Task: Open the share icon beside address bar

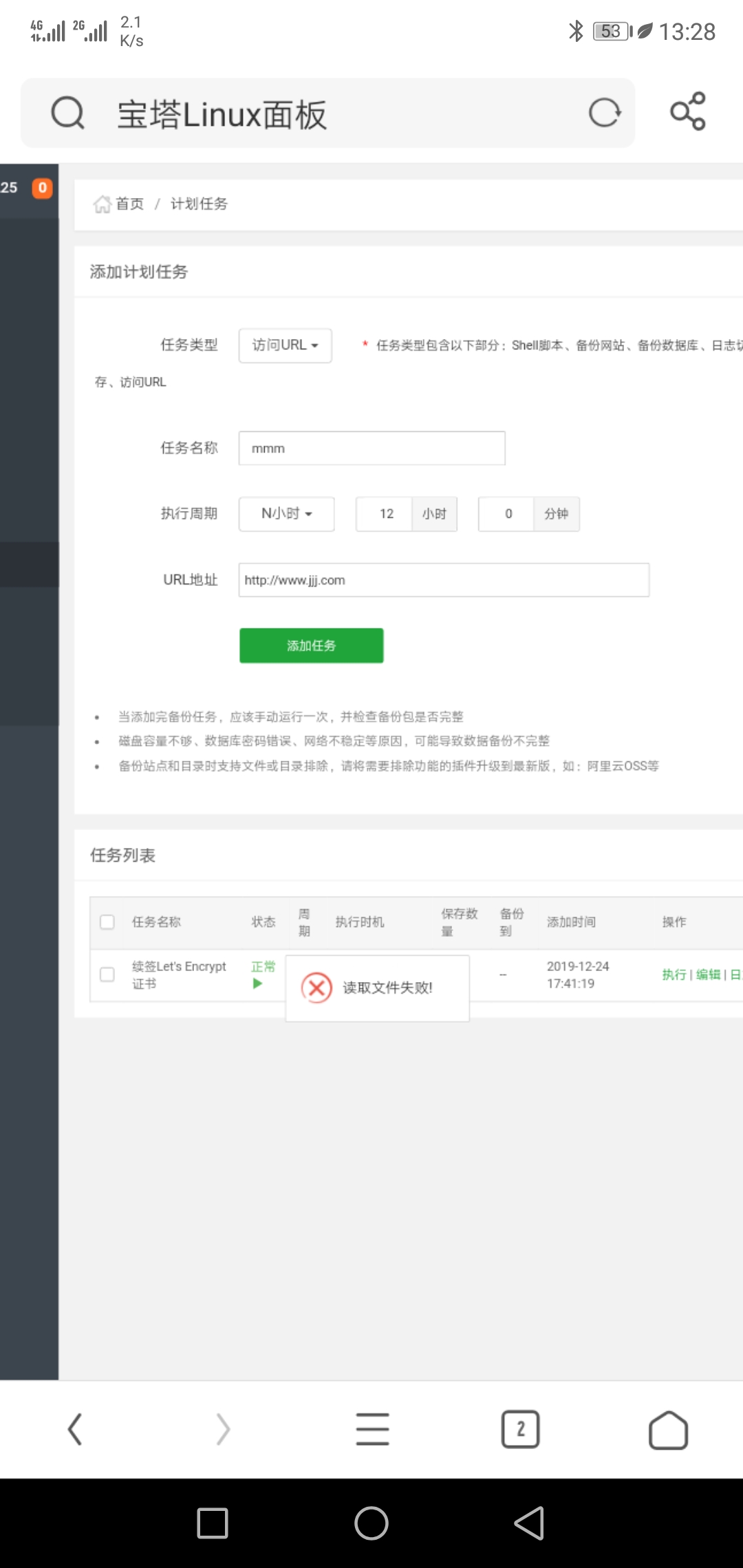Action: tap(688, 111)
